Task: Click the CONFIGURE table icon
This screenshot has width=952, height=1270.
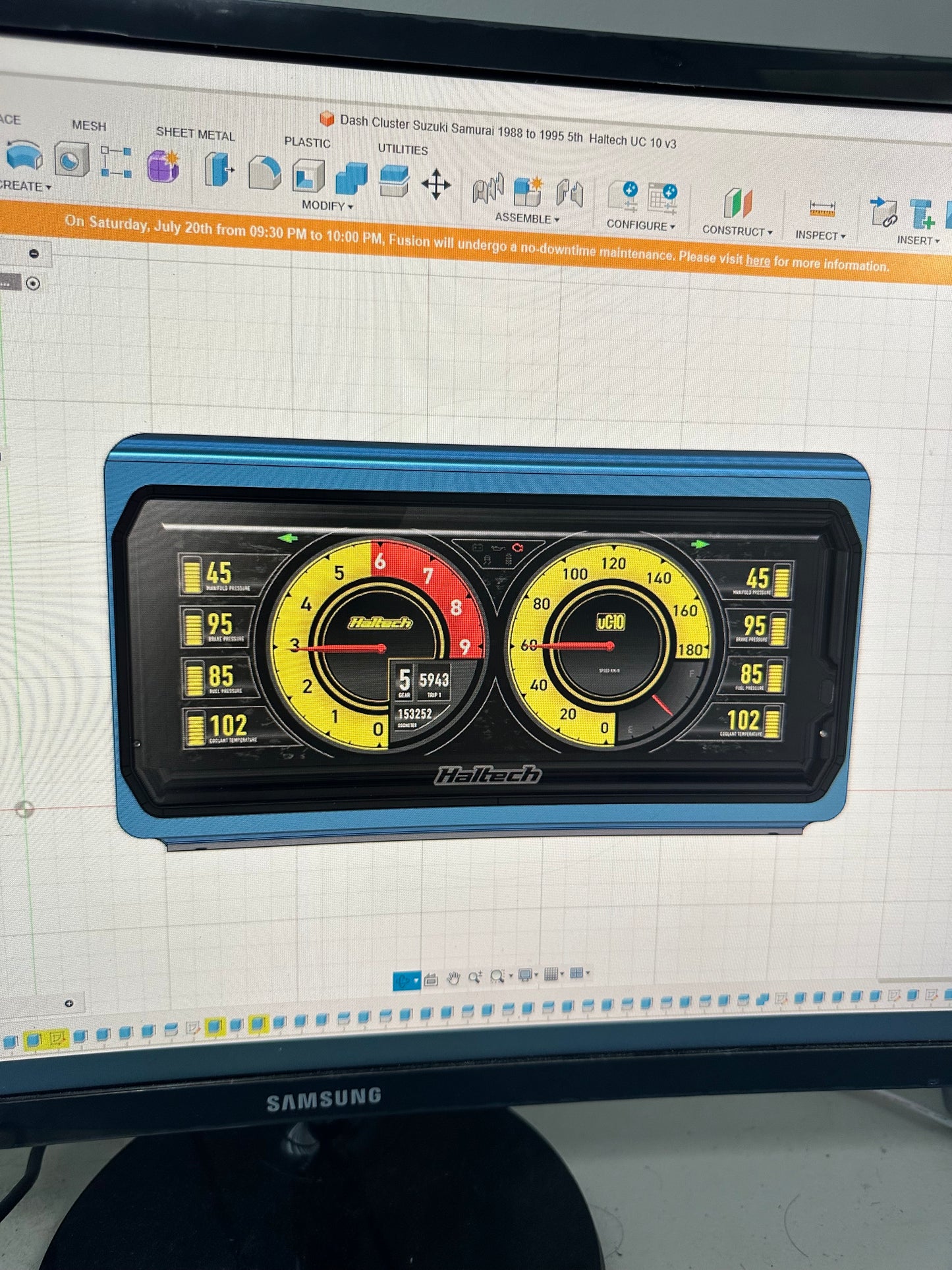Action: [662, 199]
